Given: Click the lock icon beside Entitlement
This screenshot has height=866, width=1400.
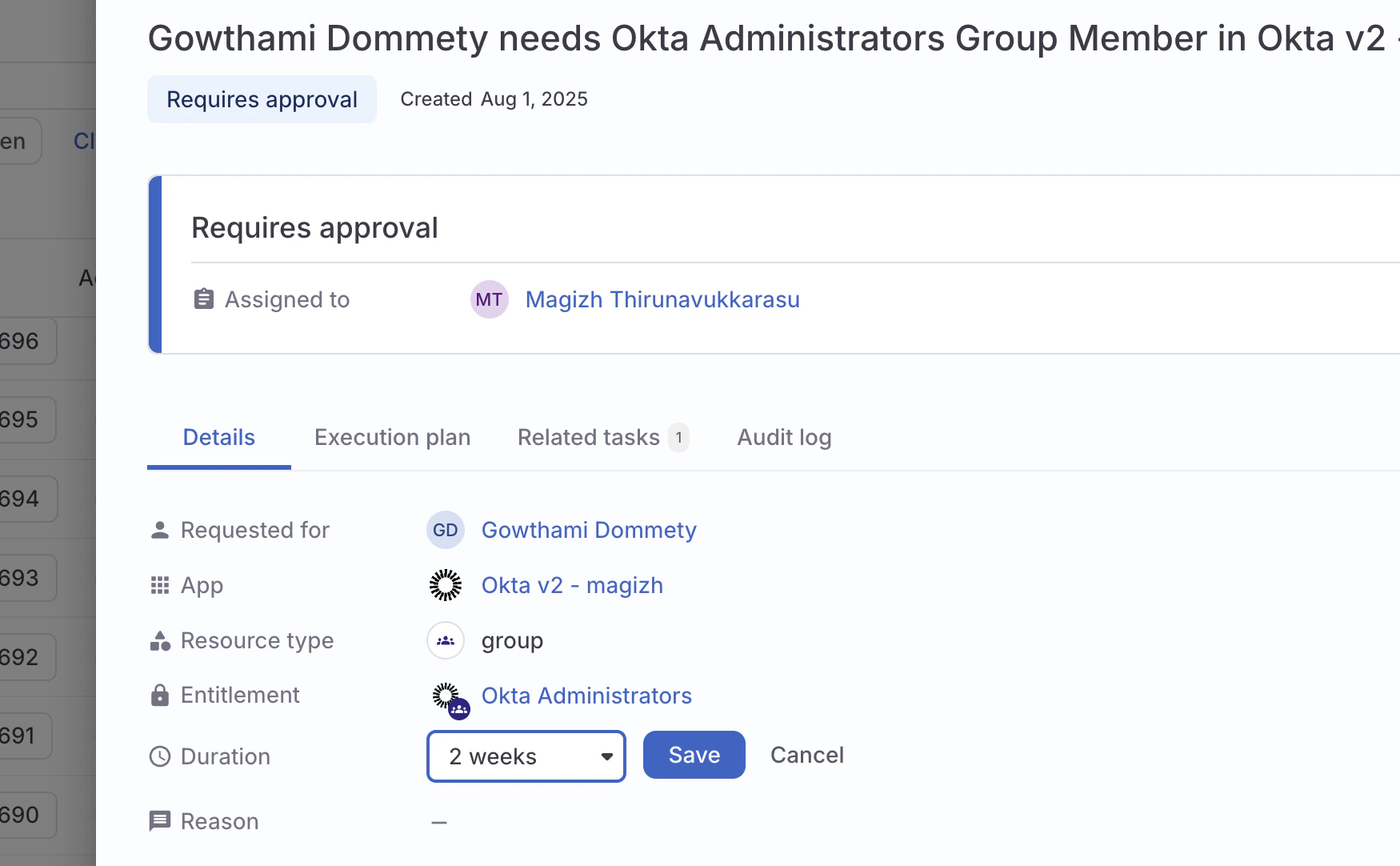Looking at the screenshot, I should coord(160,696).
